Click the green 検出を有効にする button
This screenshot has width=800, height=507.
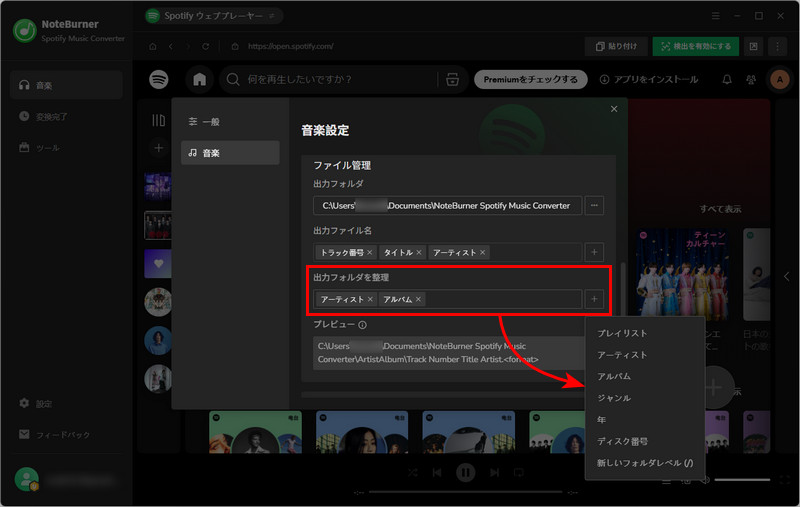[695, 46]
